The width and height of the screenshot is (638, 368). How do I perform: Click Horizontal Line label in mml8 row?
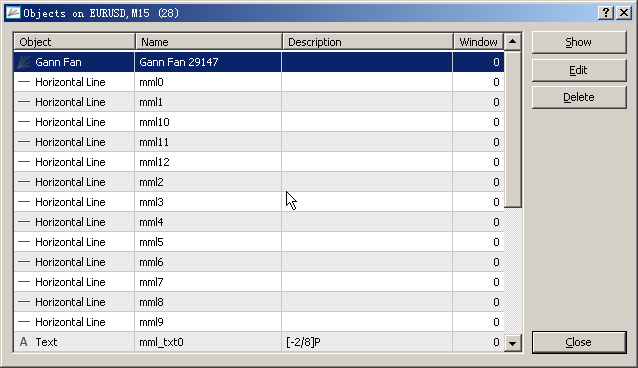pyautogui.click(x=70, y=302)
